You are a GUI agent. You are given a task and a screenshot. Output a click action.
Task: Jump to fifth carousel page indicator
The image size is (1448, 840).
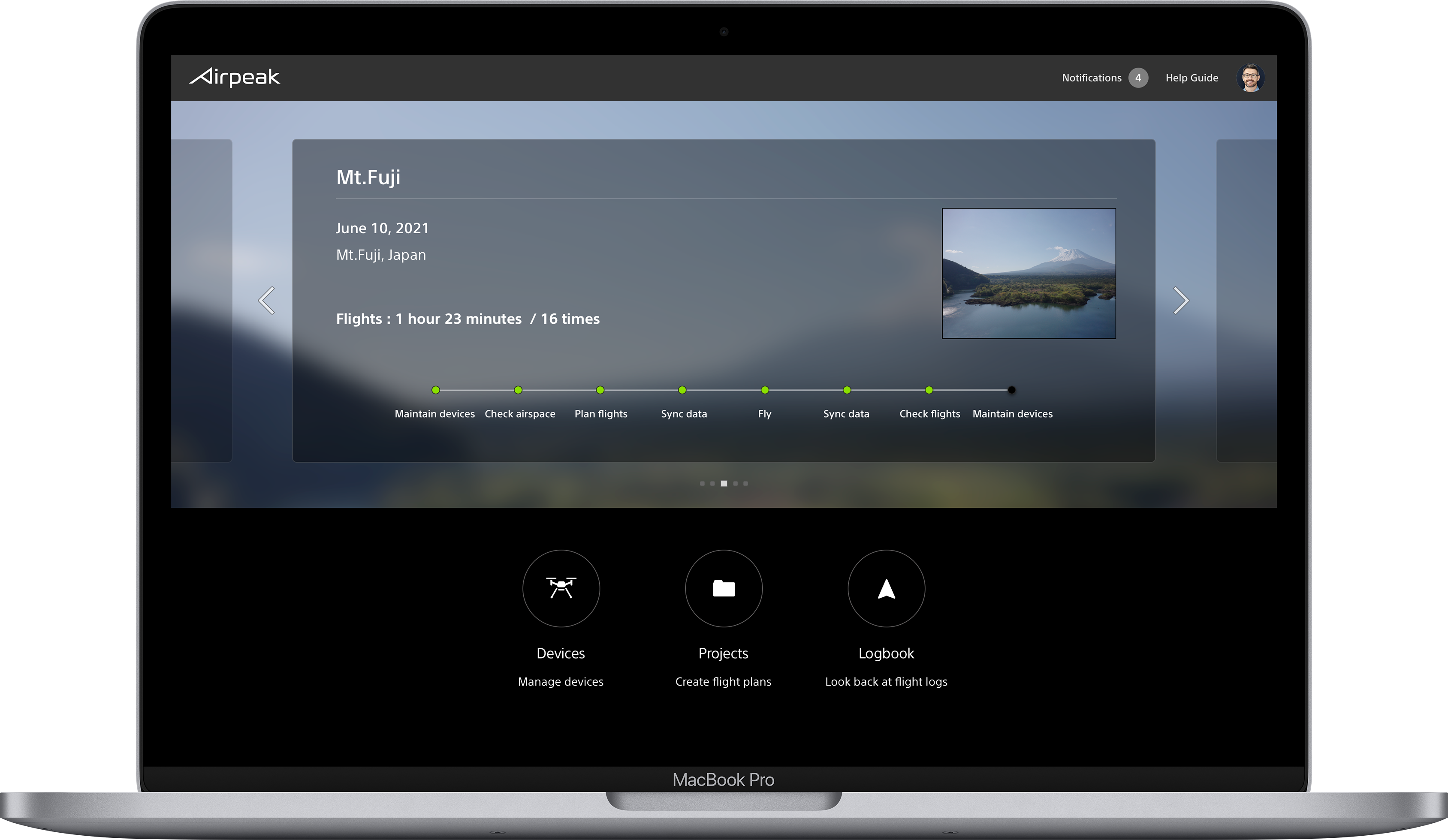746,484
